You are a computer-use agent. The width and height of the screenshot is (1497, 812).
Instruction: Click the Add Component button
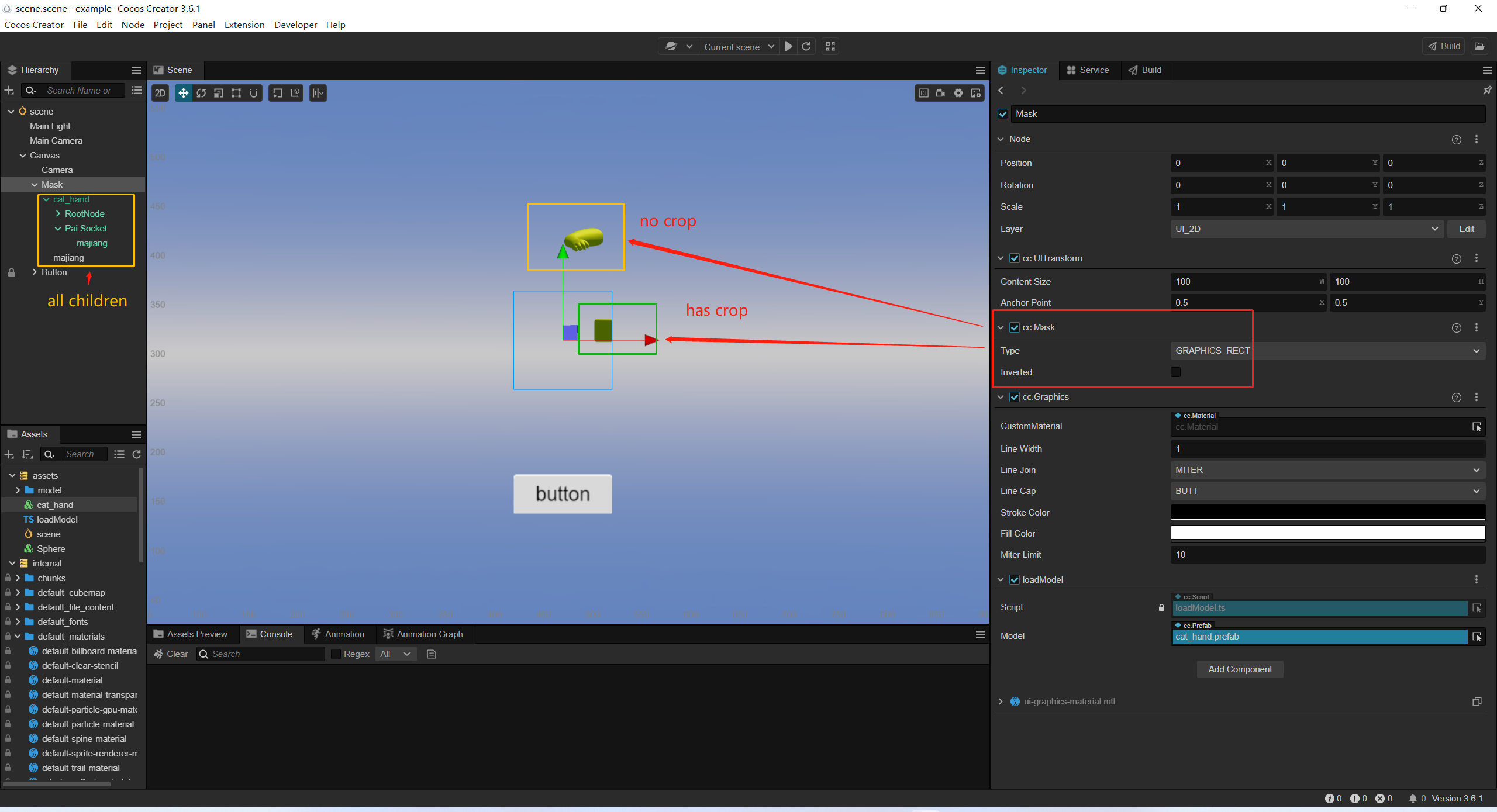1240,669
